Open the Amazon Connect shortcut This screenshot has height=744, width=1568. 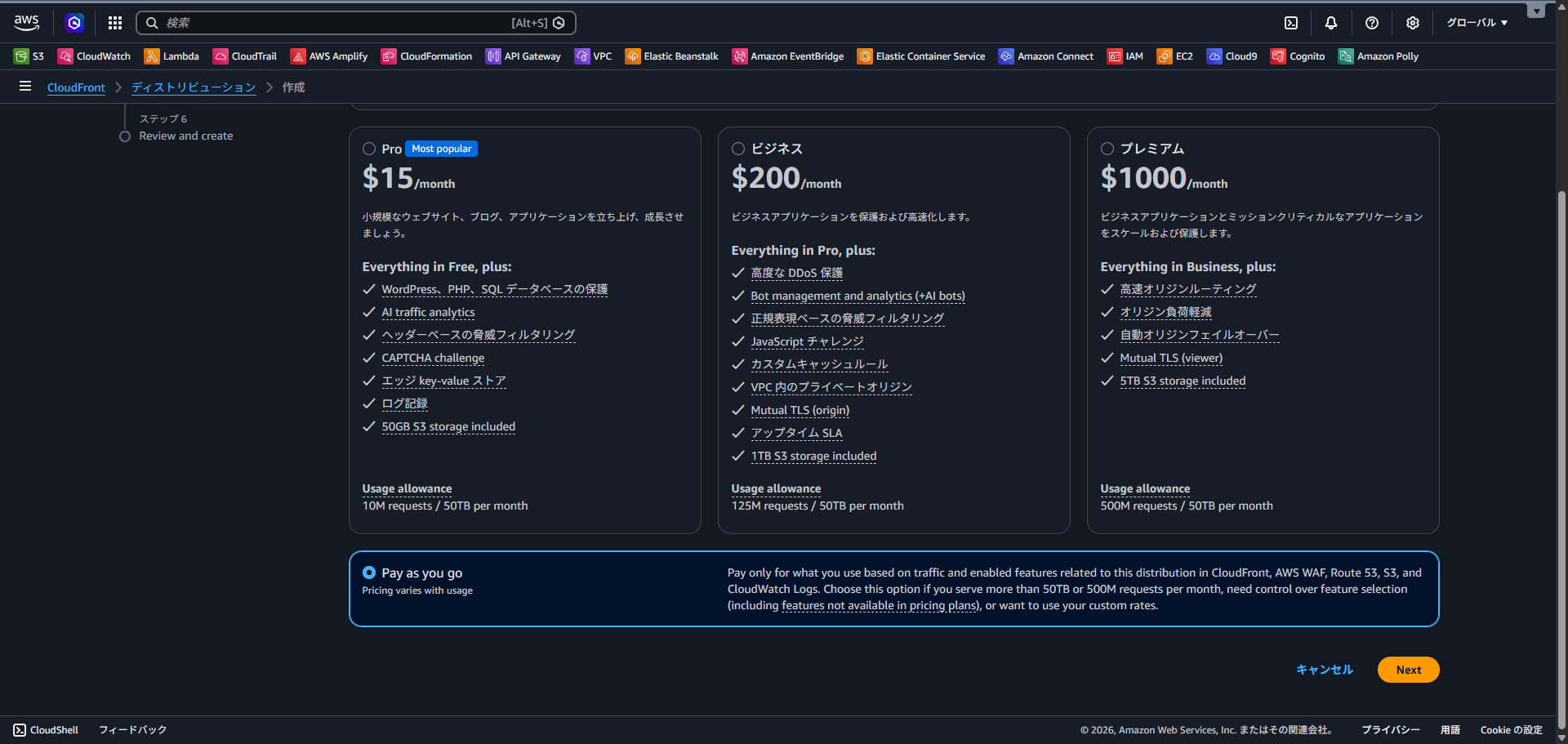click(1046, 56)
